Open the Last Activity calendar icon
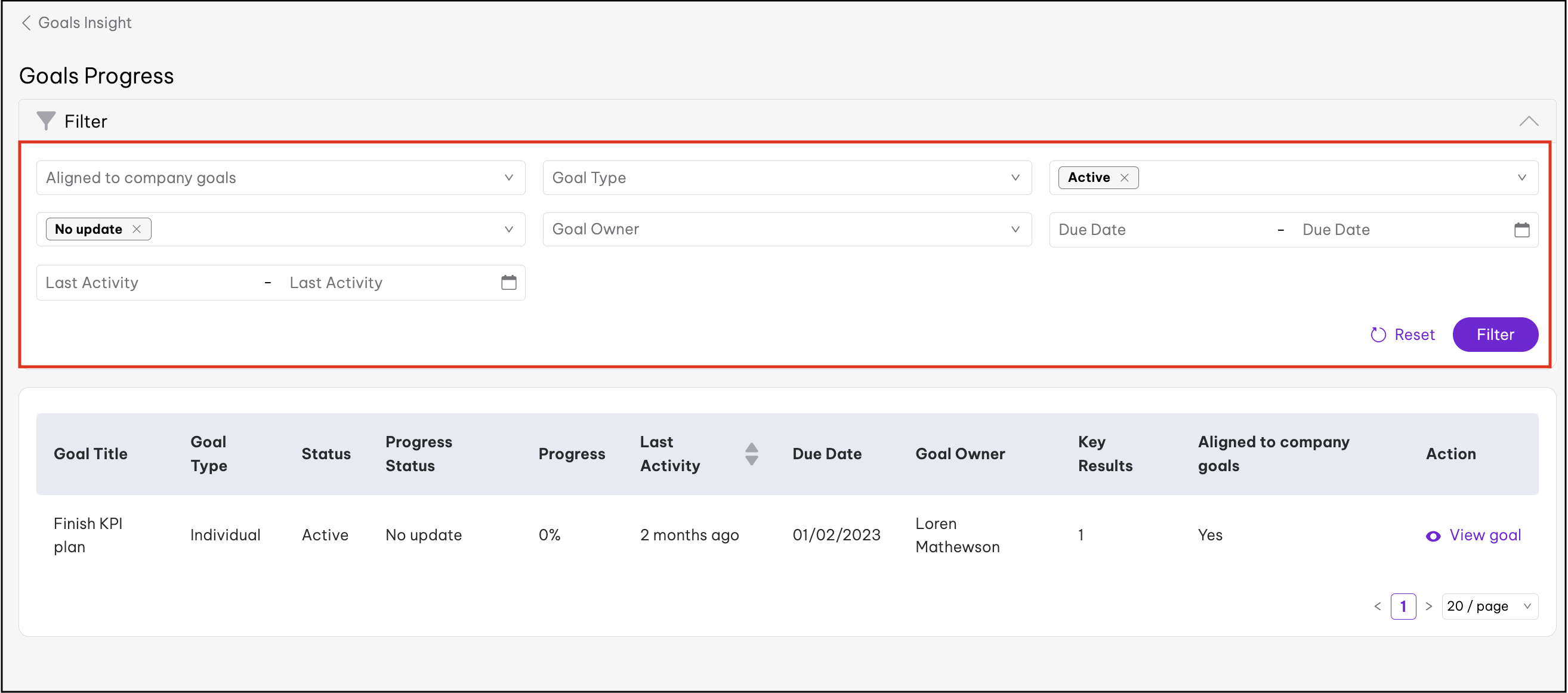1568x693 pixels. click(x=508, y=283)
